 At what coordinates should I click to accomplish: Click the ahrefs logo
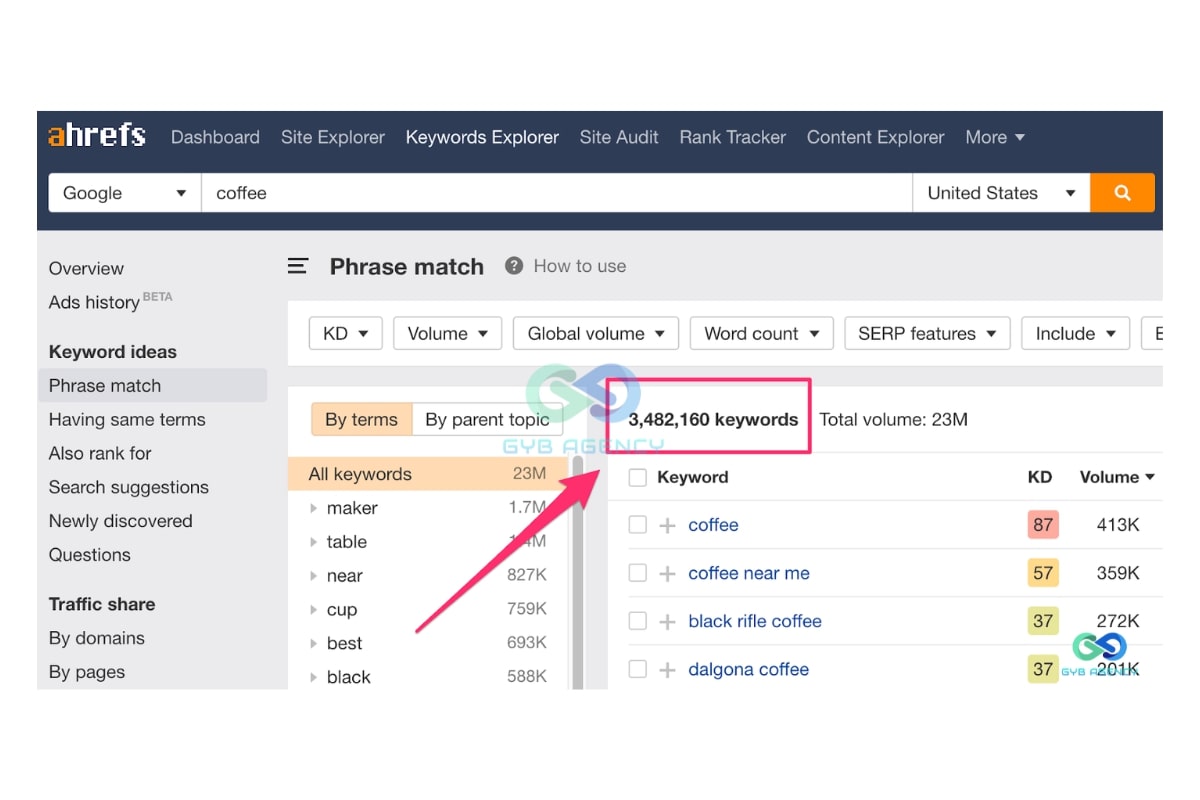coord(97,135)
